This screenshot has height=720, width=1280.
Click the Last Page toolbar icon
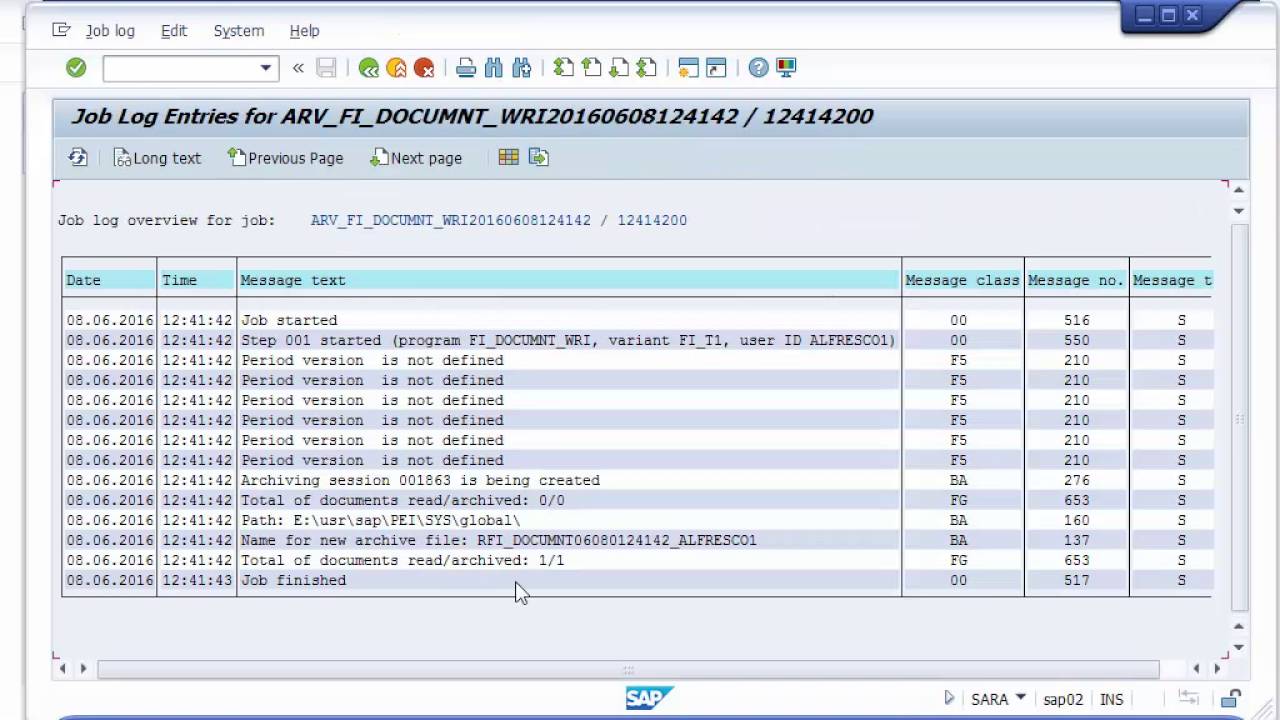tap(646, 68)
